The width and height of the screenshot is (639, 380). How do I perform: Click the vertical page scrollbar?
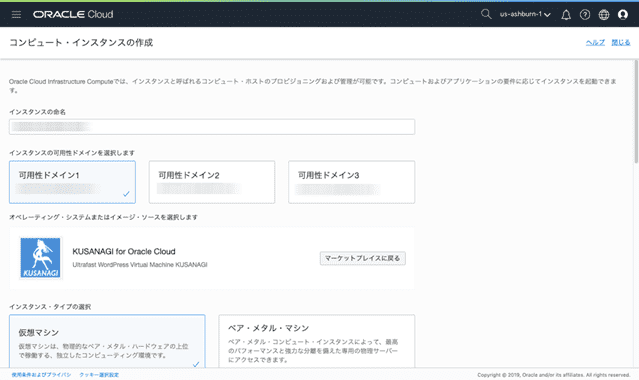pos(636,112)
